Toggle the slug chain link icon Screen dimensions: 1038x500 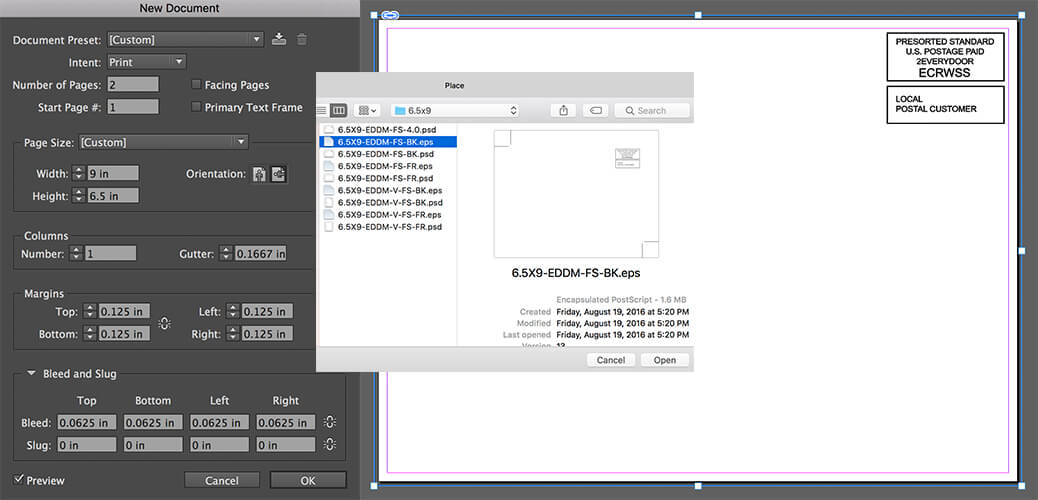click(x=330, y=444)
